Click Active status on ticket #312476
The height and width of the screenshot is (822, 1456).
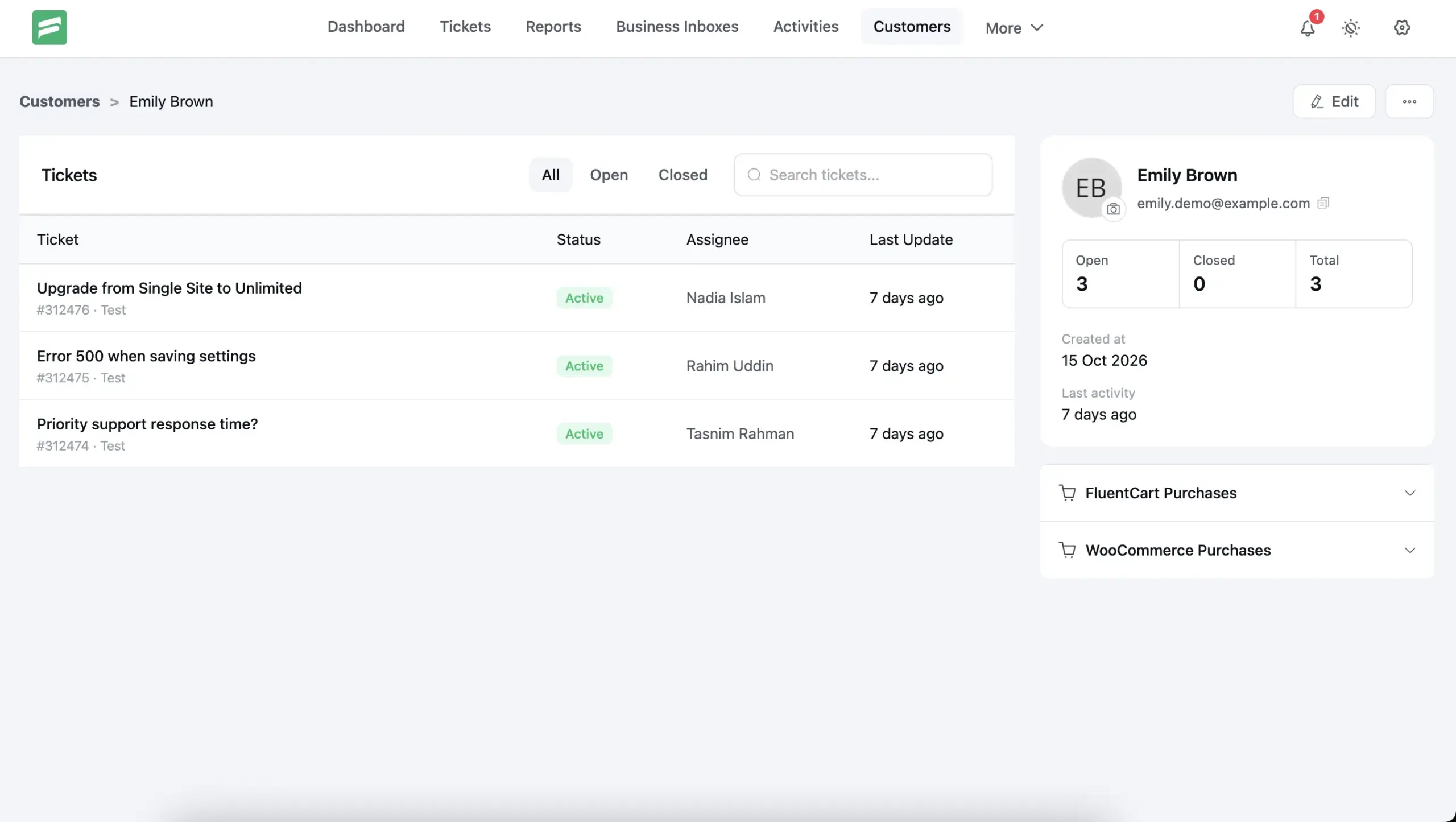584,298
